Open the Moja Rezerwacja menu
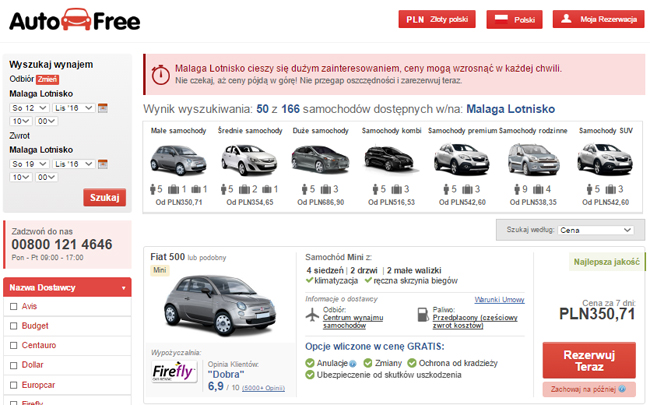Image resolution: width=650 pixels, height=405 pixels. [x=597, y=19]
